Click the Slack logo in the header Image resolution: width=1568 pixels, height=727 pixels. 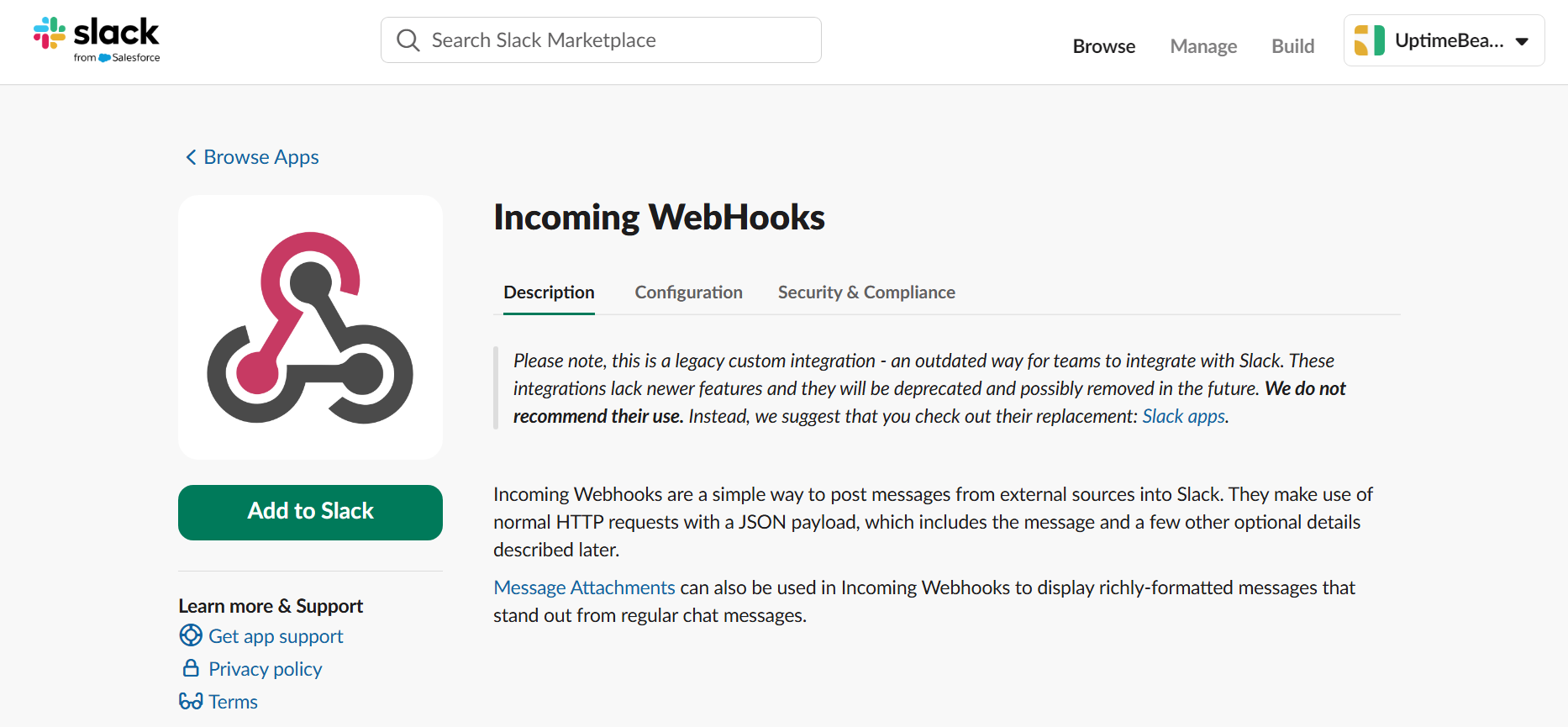[x=97, y=38]
